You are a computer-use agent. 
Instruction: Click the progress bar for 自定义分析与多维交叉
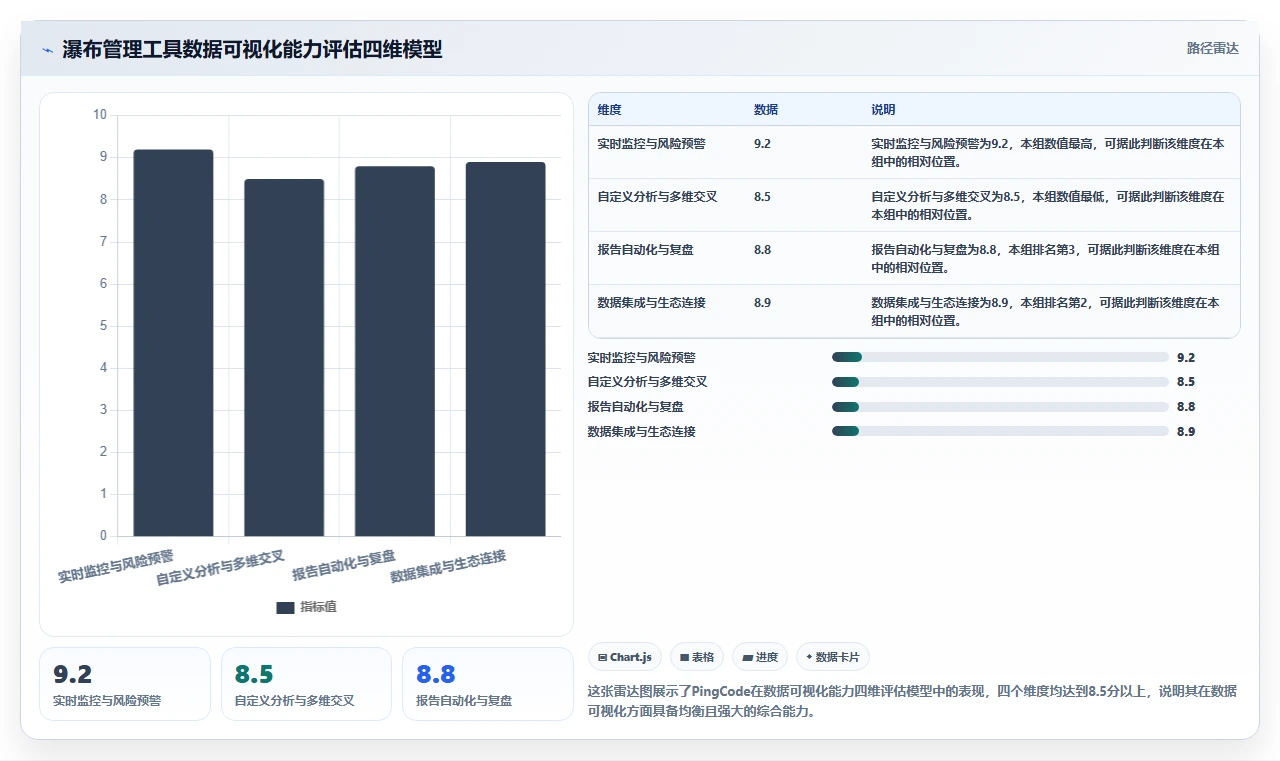tap(1000, 382)
